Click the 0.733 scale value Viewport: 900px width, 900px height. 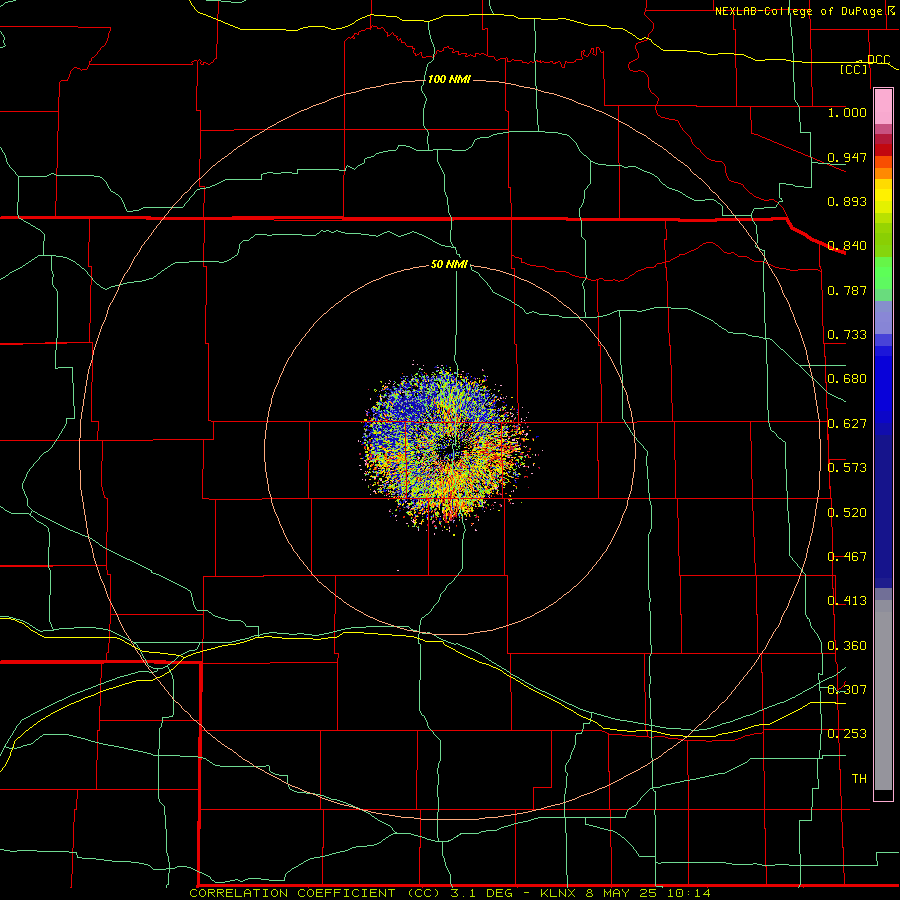click(x=847, y=335)
